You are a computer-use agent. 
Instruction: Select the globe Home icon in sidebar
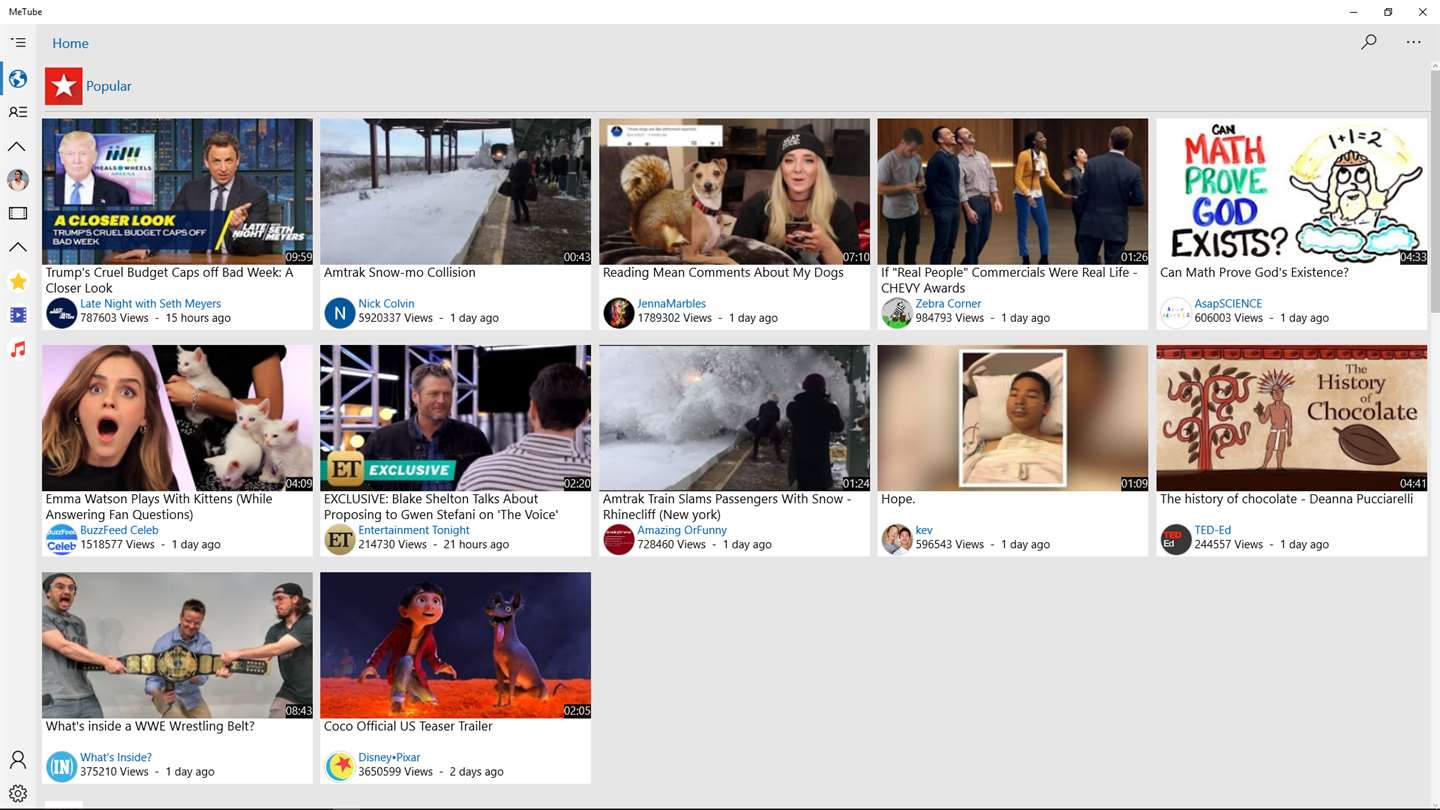18,78
